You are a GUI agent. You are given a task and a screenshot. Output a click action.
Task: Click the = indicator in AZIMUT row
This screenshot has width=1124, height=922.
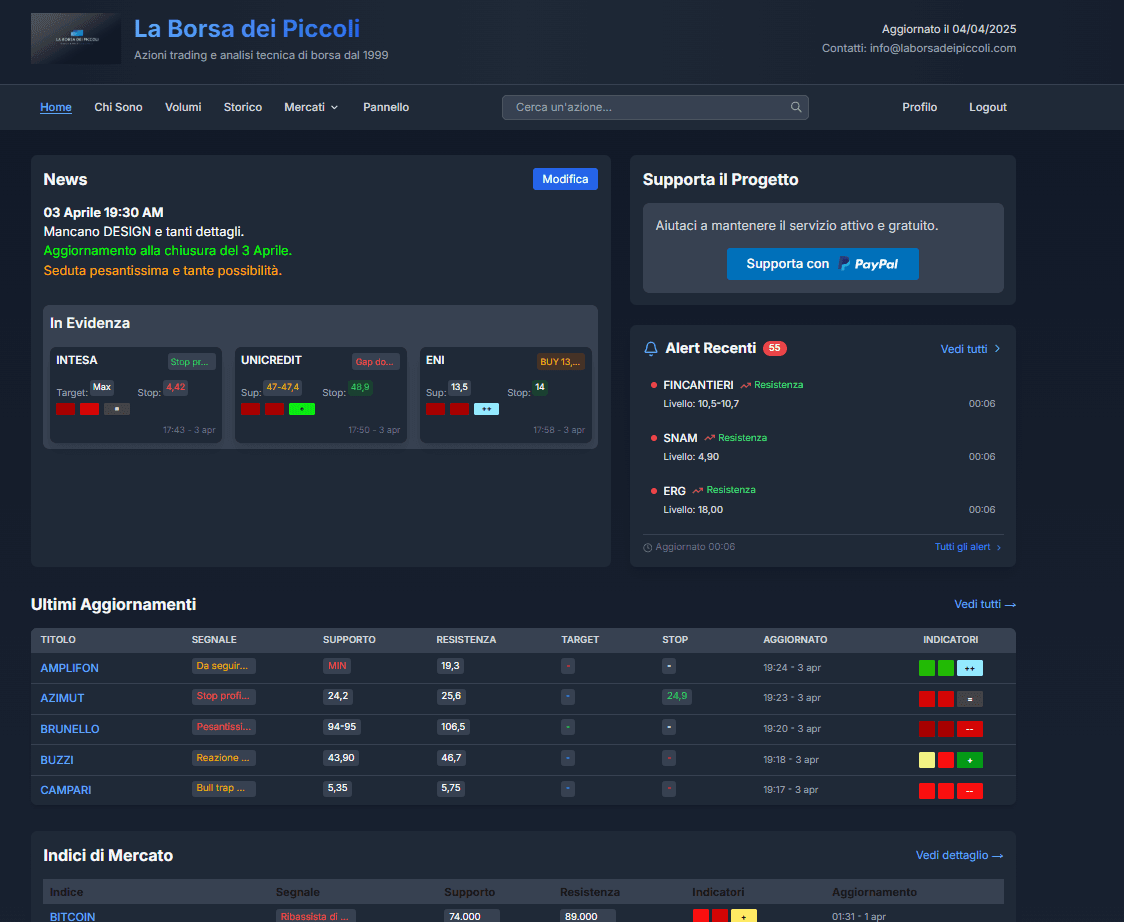970,699
